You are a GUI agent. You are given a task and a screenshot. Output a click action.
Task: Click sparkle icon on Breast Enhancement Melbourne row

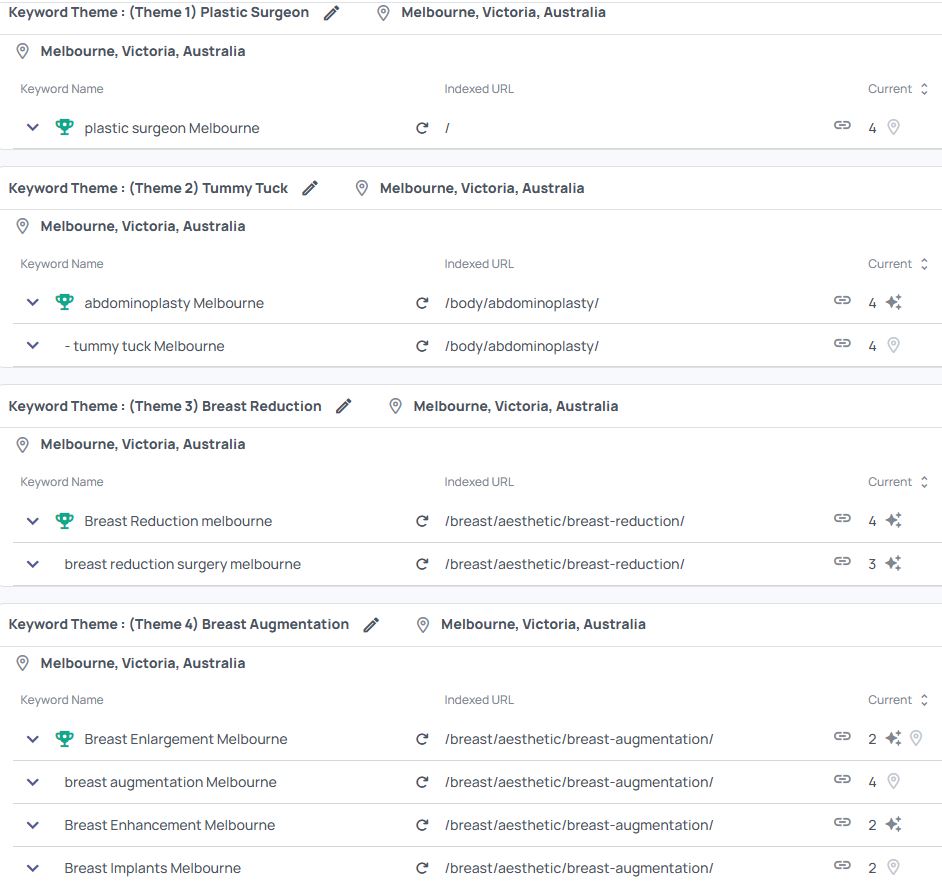[x=893, y=825]
